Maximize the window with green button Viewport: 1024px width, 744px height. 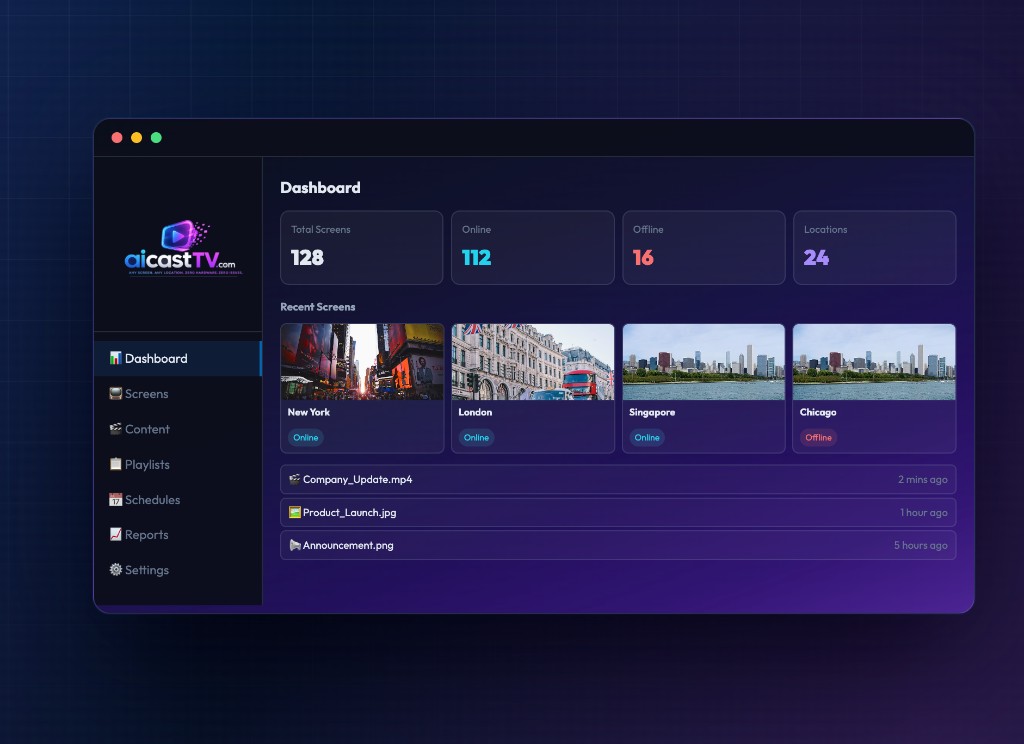coord(156,137)
